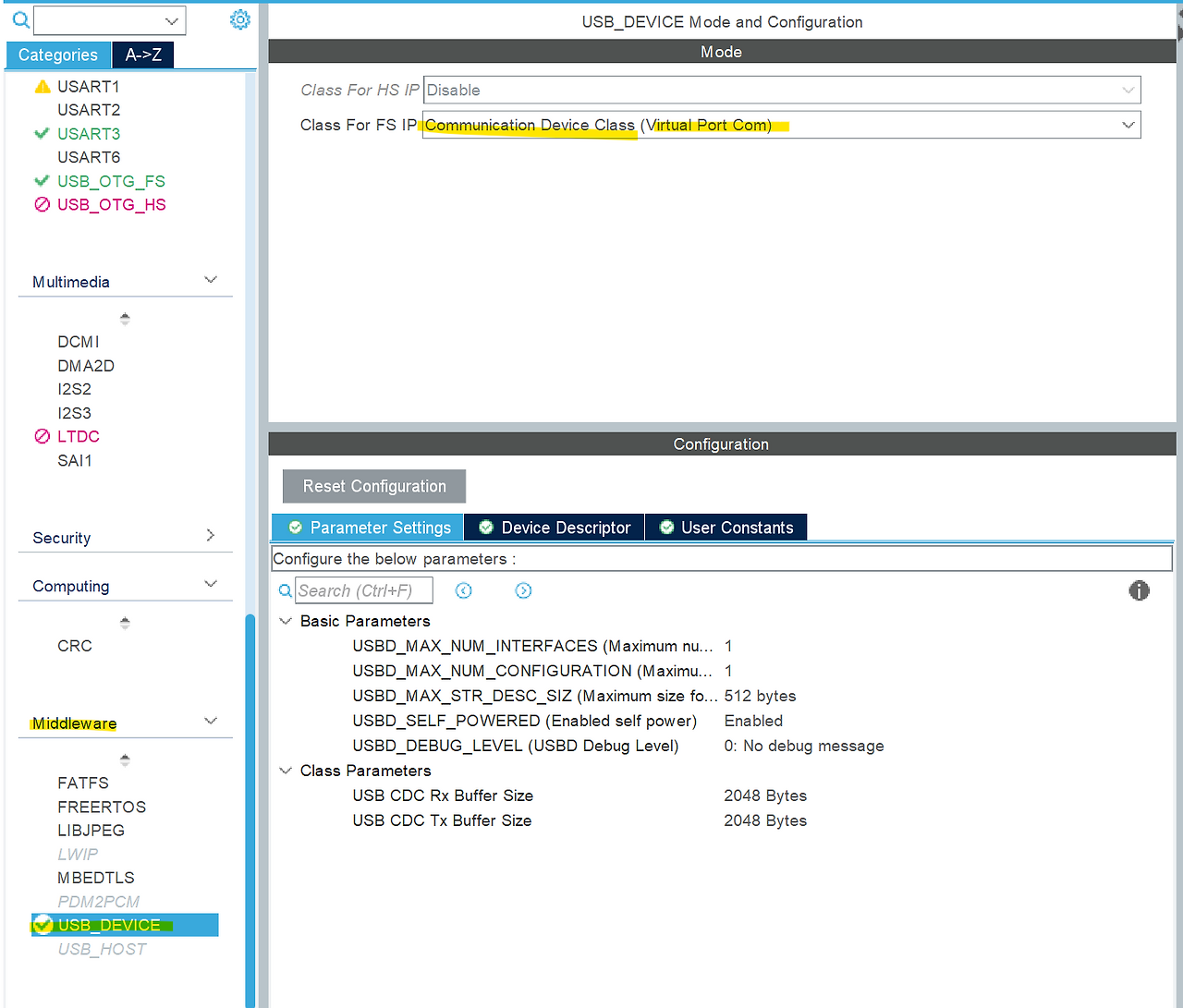Select FREERTOS in the Middleware list
1183x1008 pixels.
(102, 807)
